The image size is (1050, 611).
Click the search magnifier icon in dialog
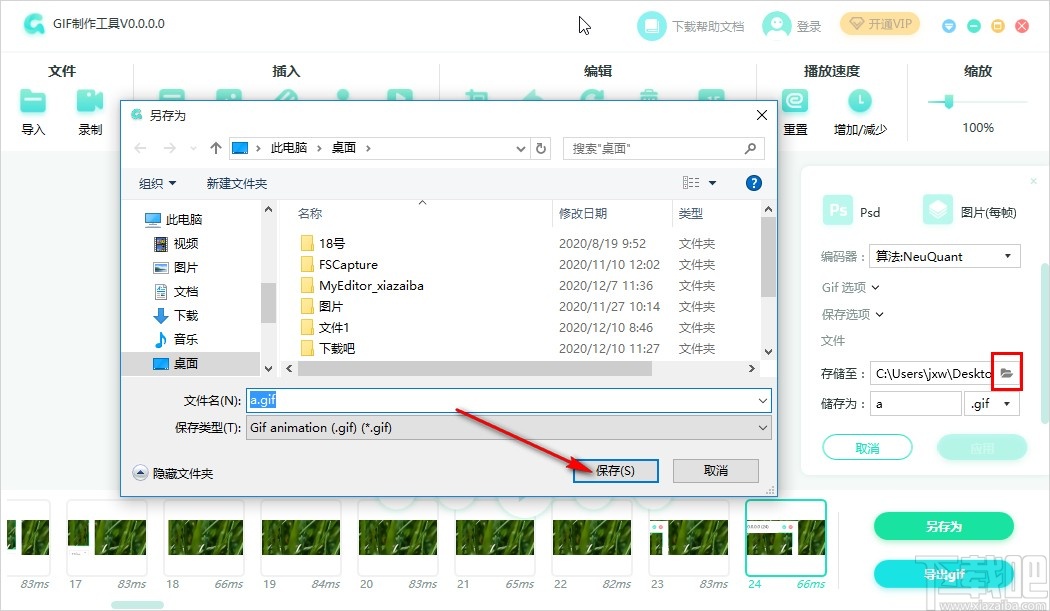click(x=750, y=148)
